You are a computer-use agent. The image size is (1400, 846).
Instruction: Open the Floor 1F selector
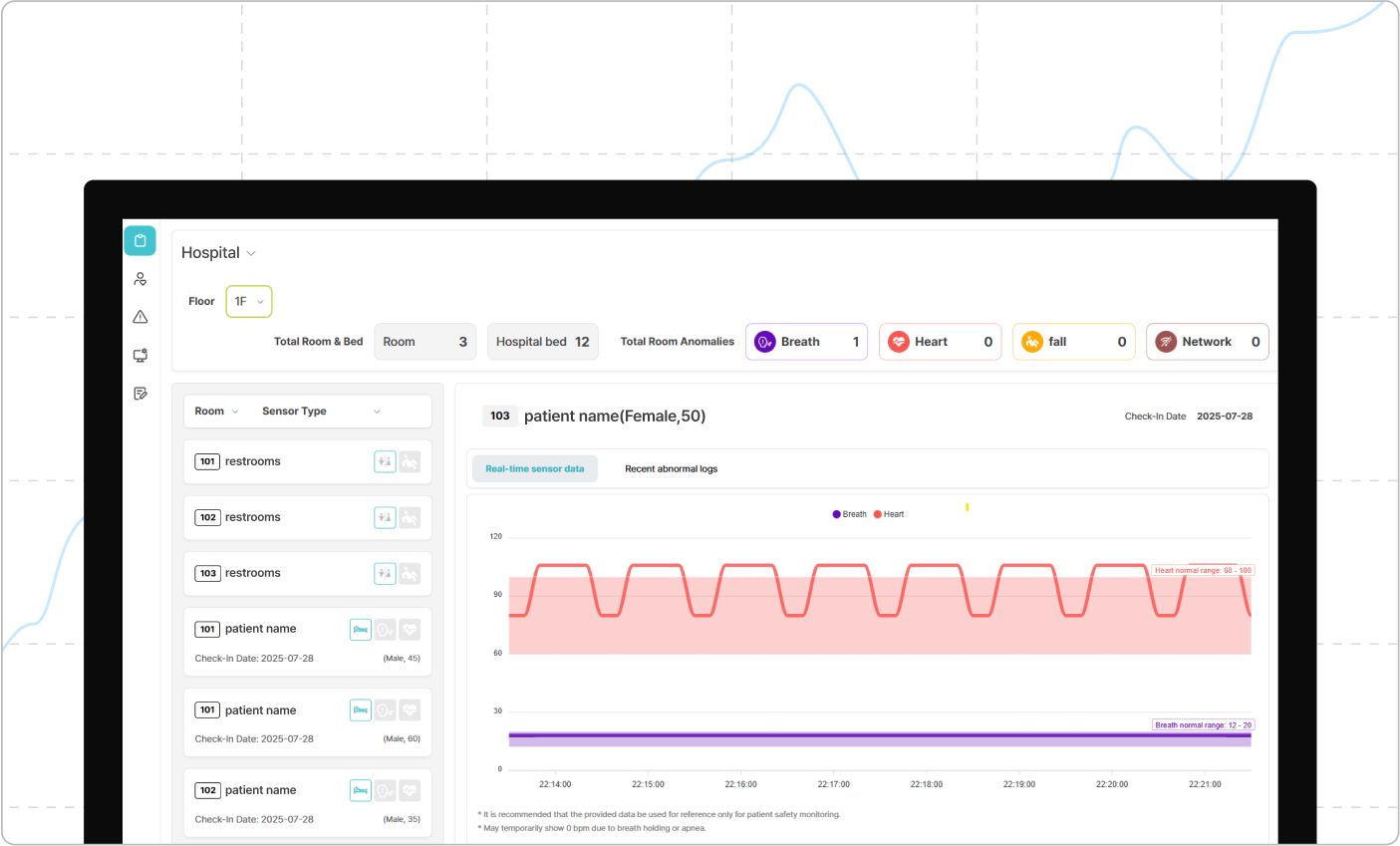pos(248,301)
